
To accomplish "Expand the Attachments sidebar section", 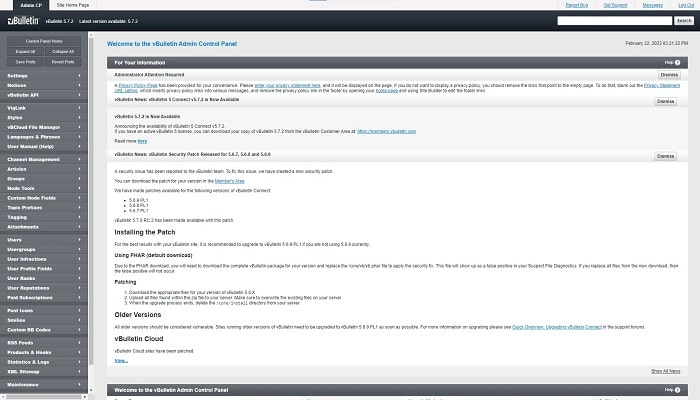I will coord(44,227).
